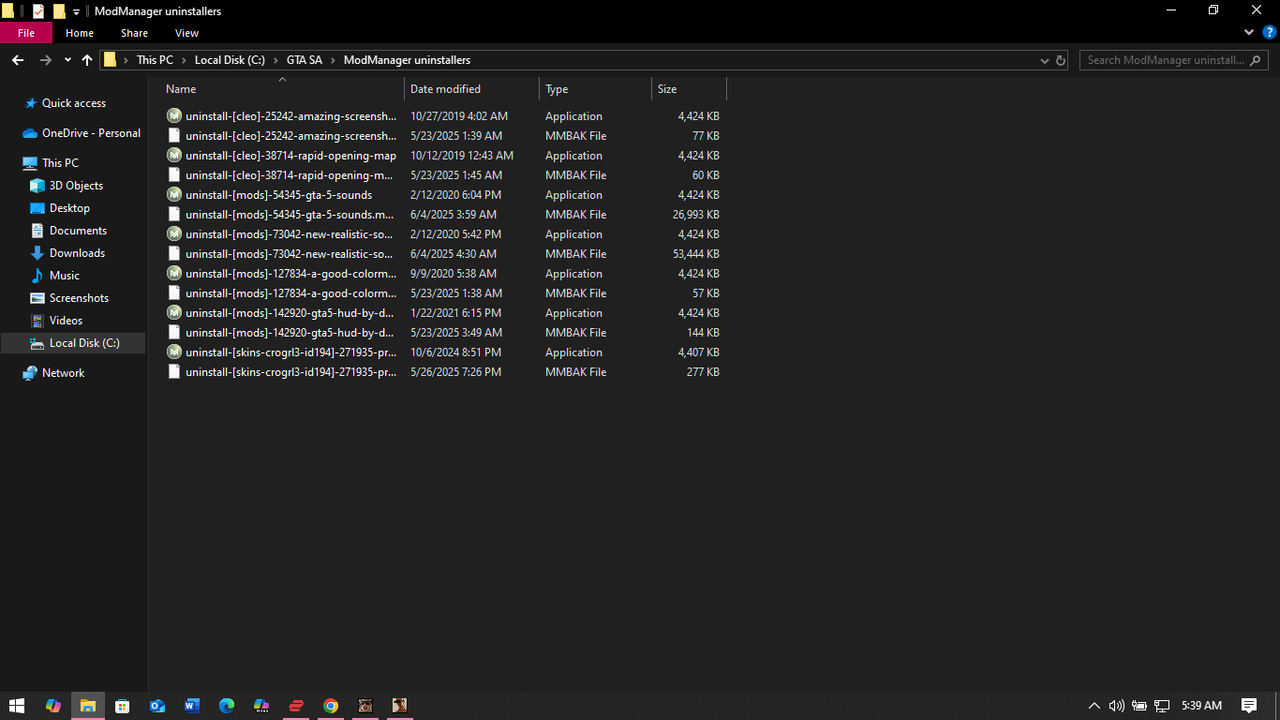The width and height of the screenshot is (1280, 720).
Task: Expand chevron after GTA SA in breadcrumb
Action: tap(333, 60)
